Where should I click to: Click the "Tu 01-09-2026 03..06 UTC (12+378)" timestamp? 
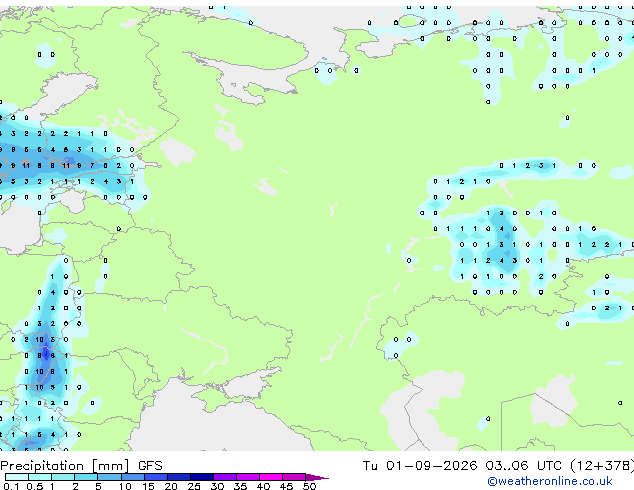coord(498,466)
